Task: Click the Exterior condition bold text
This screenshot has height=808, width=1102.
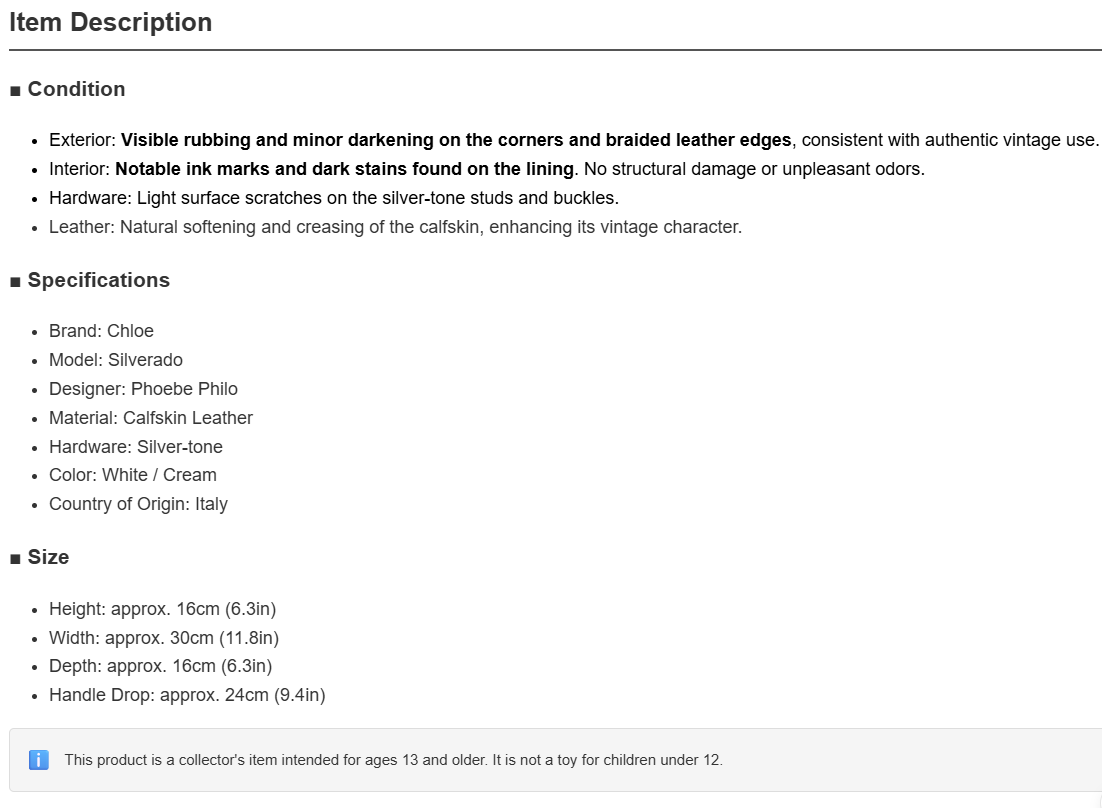Action: click(x=456, y=140)
